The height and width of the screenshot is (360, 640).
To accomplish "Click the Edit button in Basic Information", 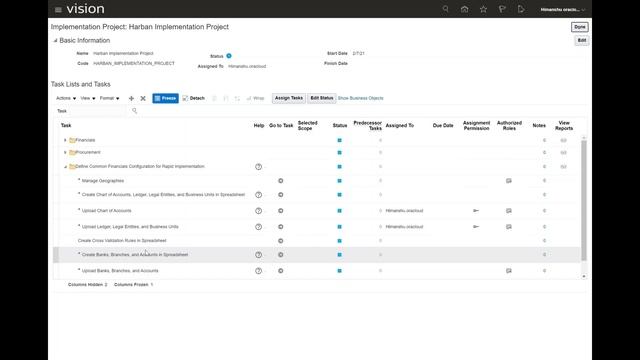I will tap(582, 40).
